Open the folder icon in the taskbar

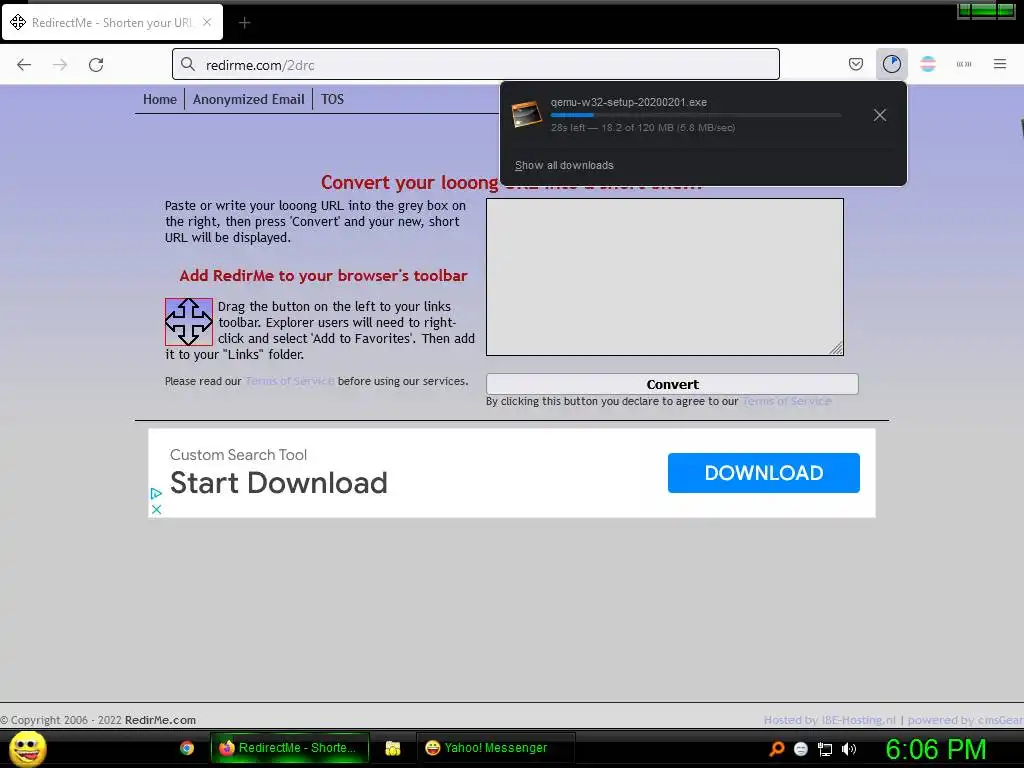click(x=392, y=748)
